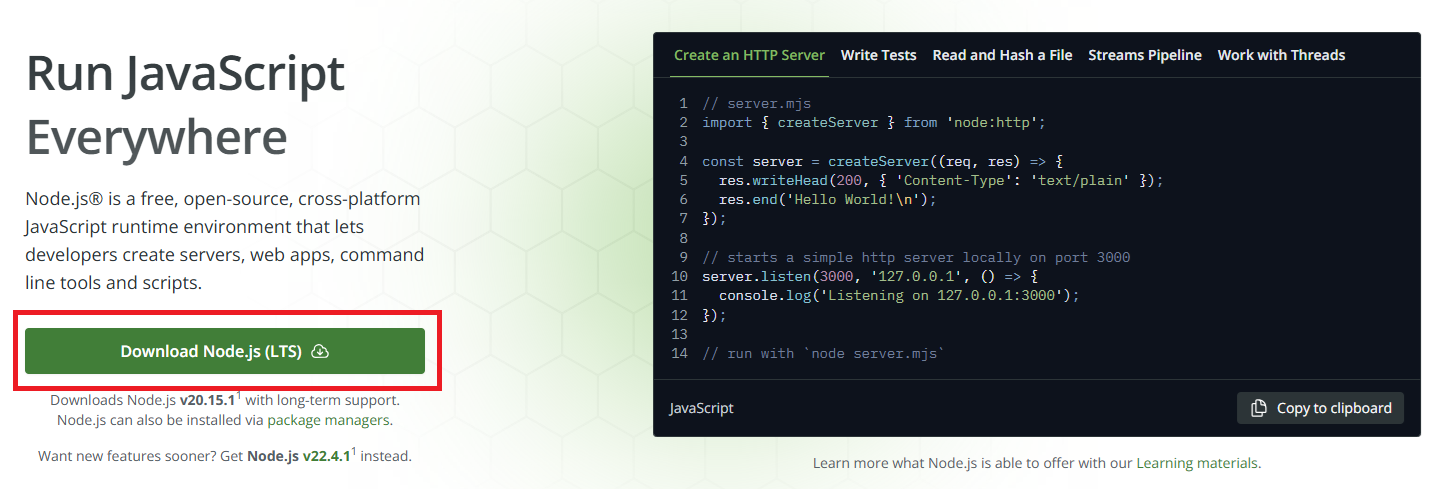
Task: Click the footnote superscript after v20.15.1
Action: 239,396
